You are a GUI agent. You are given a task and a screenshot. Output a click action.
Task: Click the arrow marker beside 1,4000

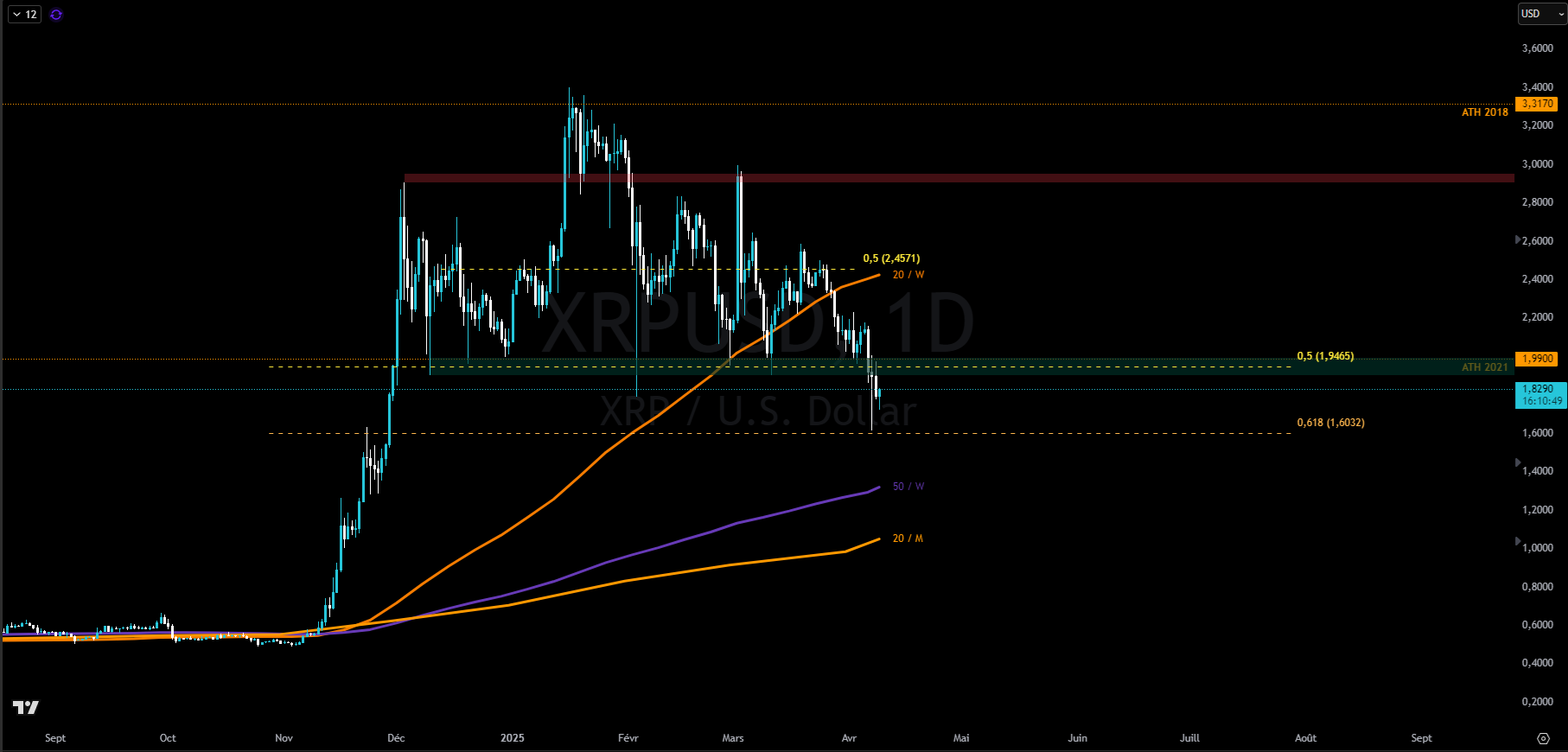point(1518,463)
